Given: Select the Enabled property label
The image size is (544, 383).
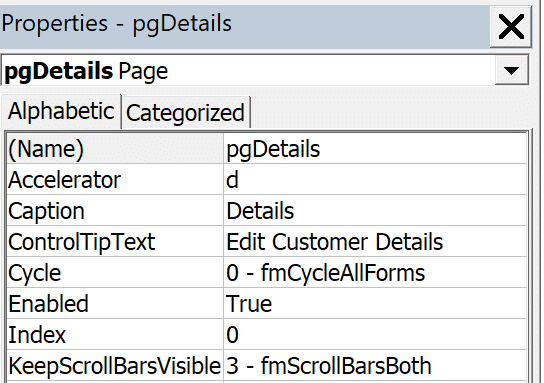Looking at the screenshot, I should (x=115, y=304).
